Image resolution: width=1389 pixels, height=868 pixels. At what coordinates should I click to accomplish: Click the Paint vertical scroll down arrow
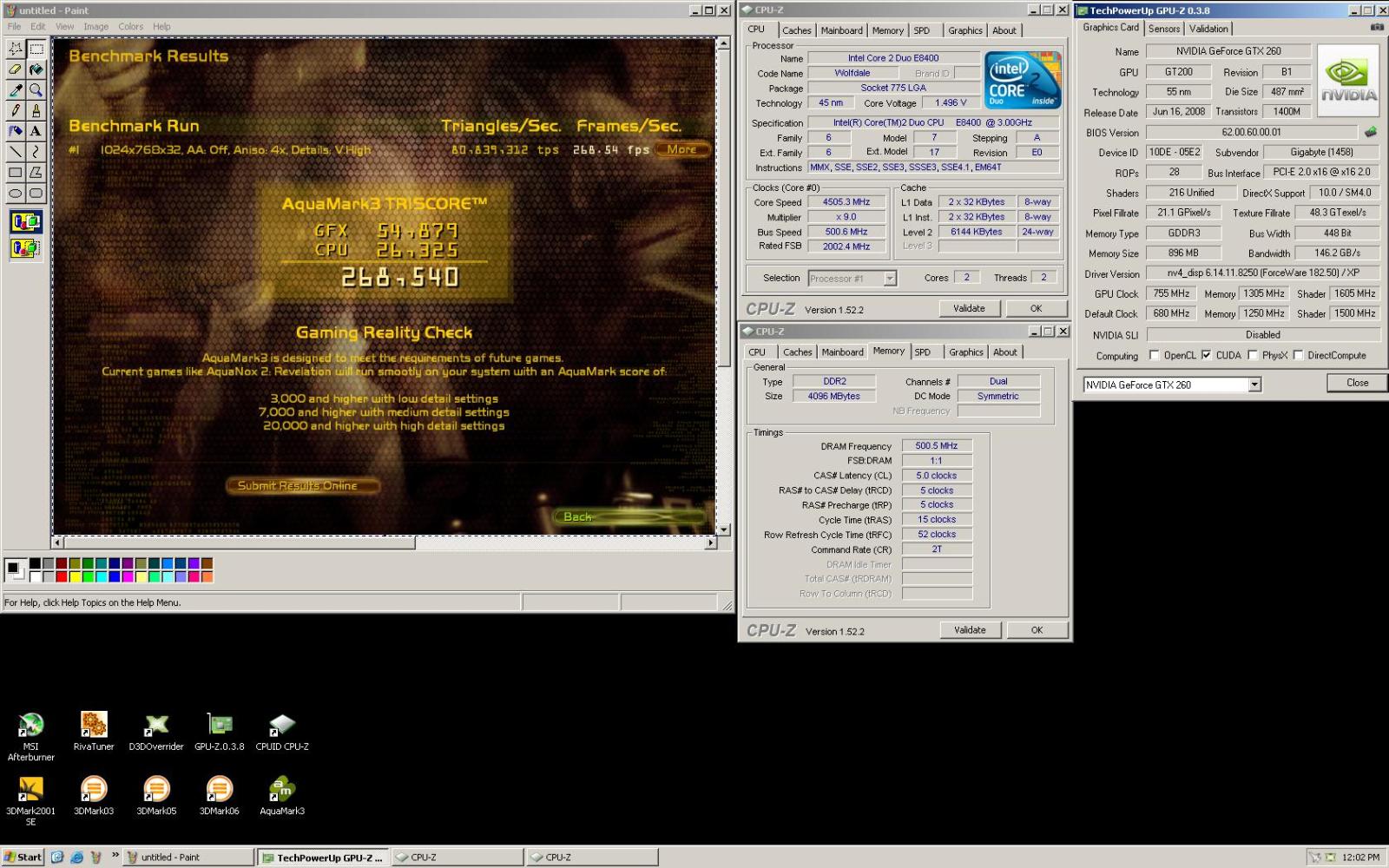(723, 529)
